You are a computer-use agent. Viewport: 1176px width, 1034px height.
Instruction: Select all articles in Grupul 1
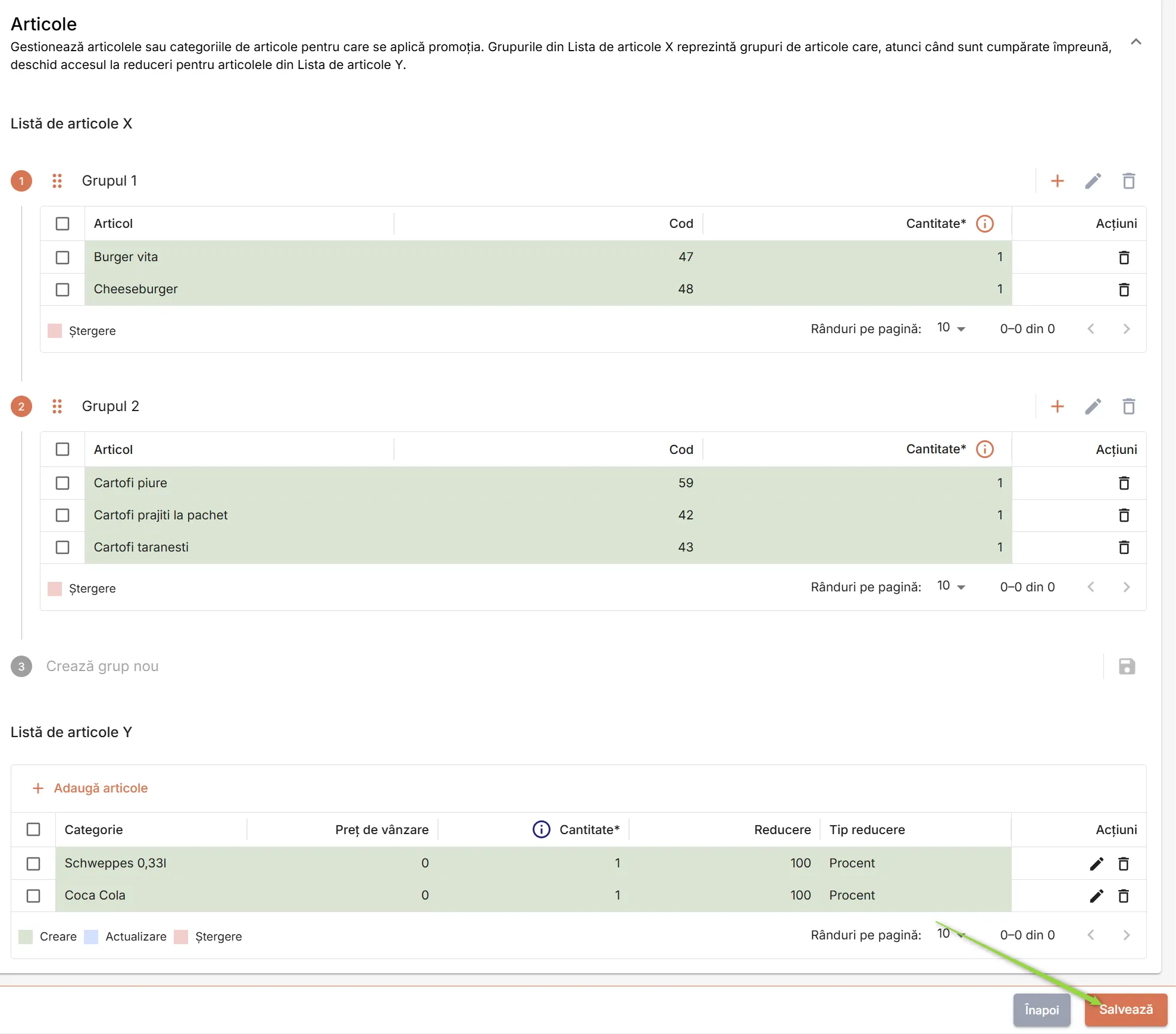62,224
